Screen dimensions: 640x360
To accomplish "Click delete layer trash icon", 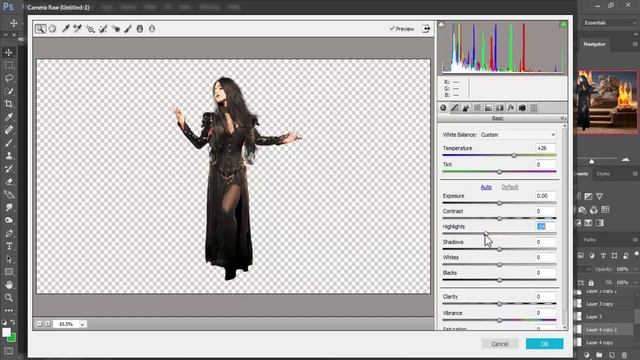I will point(624,355).
